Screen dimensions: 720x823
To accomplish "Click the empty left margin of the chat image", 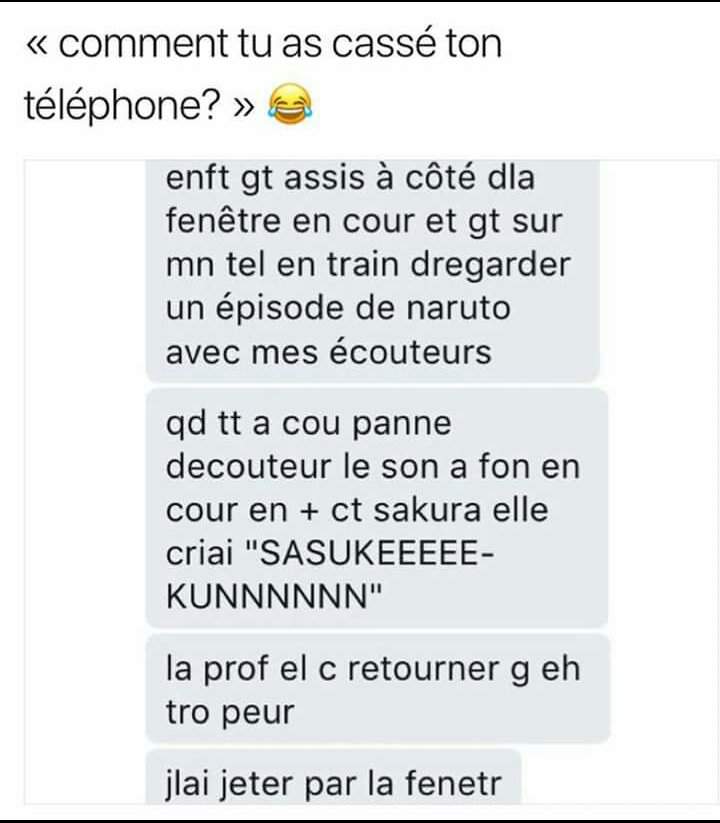I will point(84,481).
